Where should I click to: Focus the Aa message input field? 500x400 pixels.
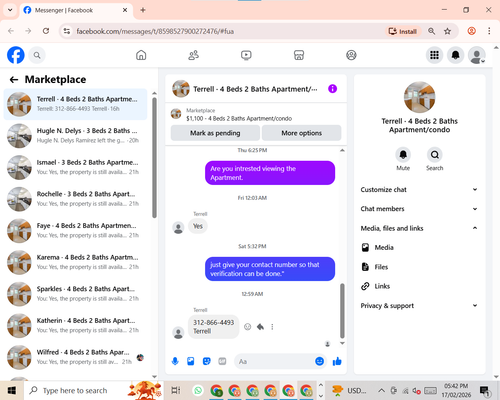tap(275, 361)
